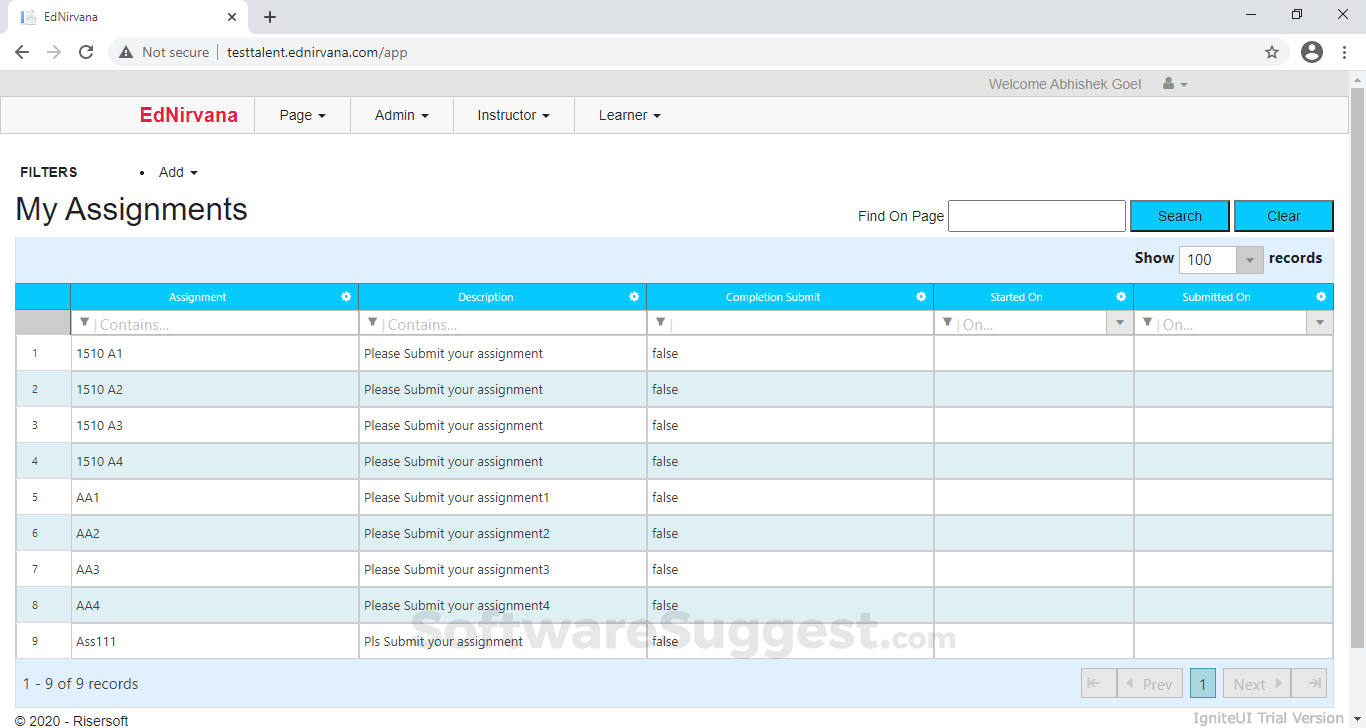This screenshot has width=1366, height=728.
Task: Open the user profile dropdown icon
Action: coord(1175,84)
